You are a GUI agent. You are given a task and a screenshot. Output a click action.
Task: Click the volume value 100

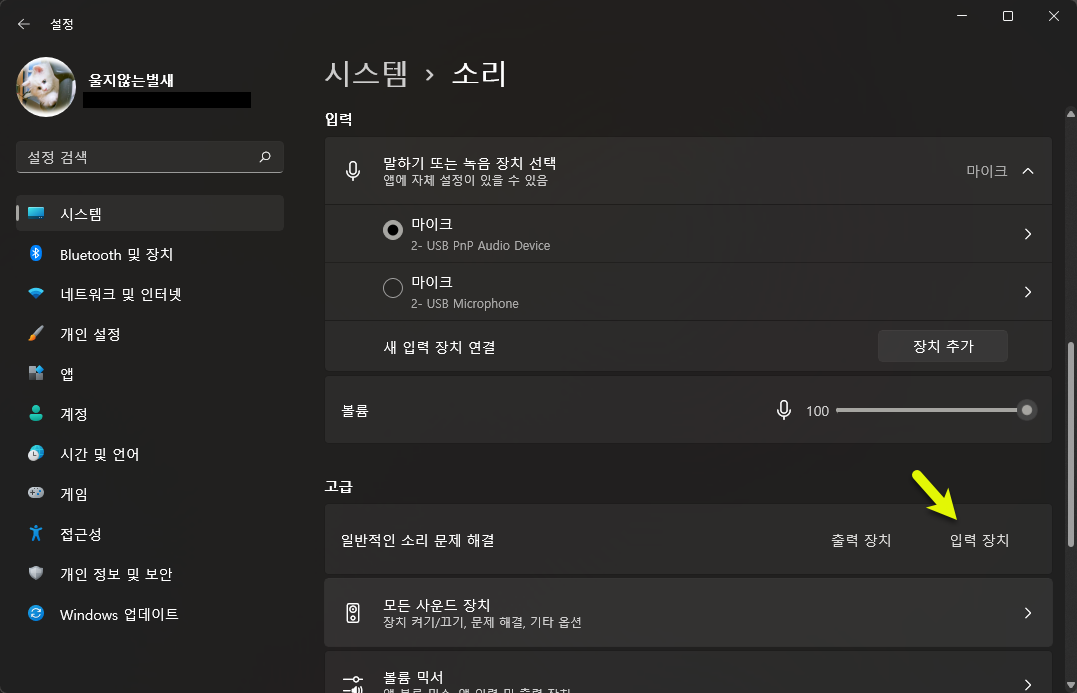point(817,411)
